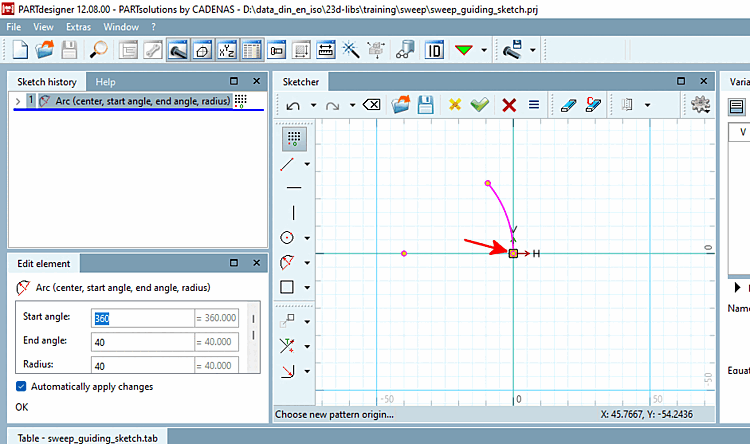Click the Redo arrow in Sketcher
Image resolution: width=750 pixels, height=444 pixels.
coord(332,105)
